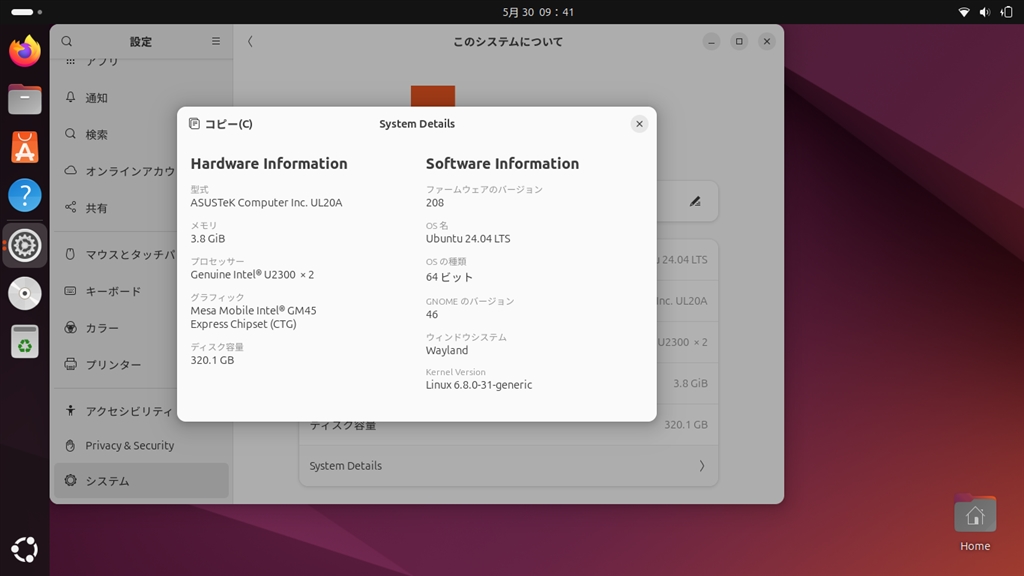
Task: Click the copy button in System Details
Action: click(x=221, y=124)
